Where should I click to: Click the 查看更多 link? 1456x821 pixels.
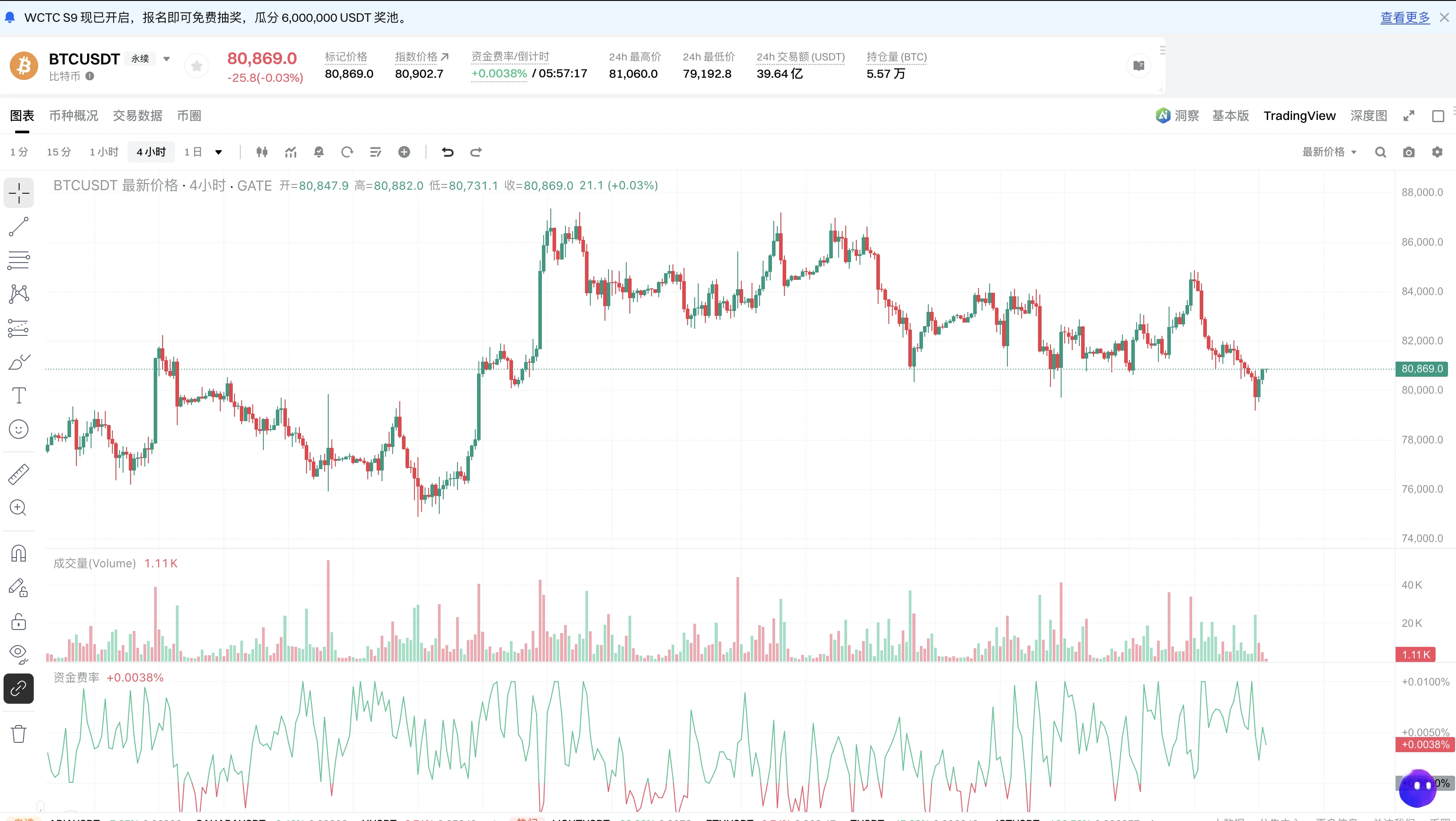(x=1404, y=17)
